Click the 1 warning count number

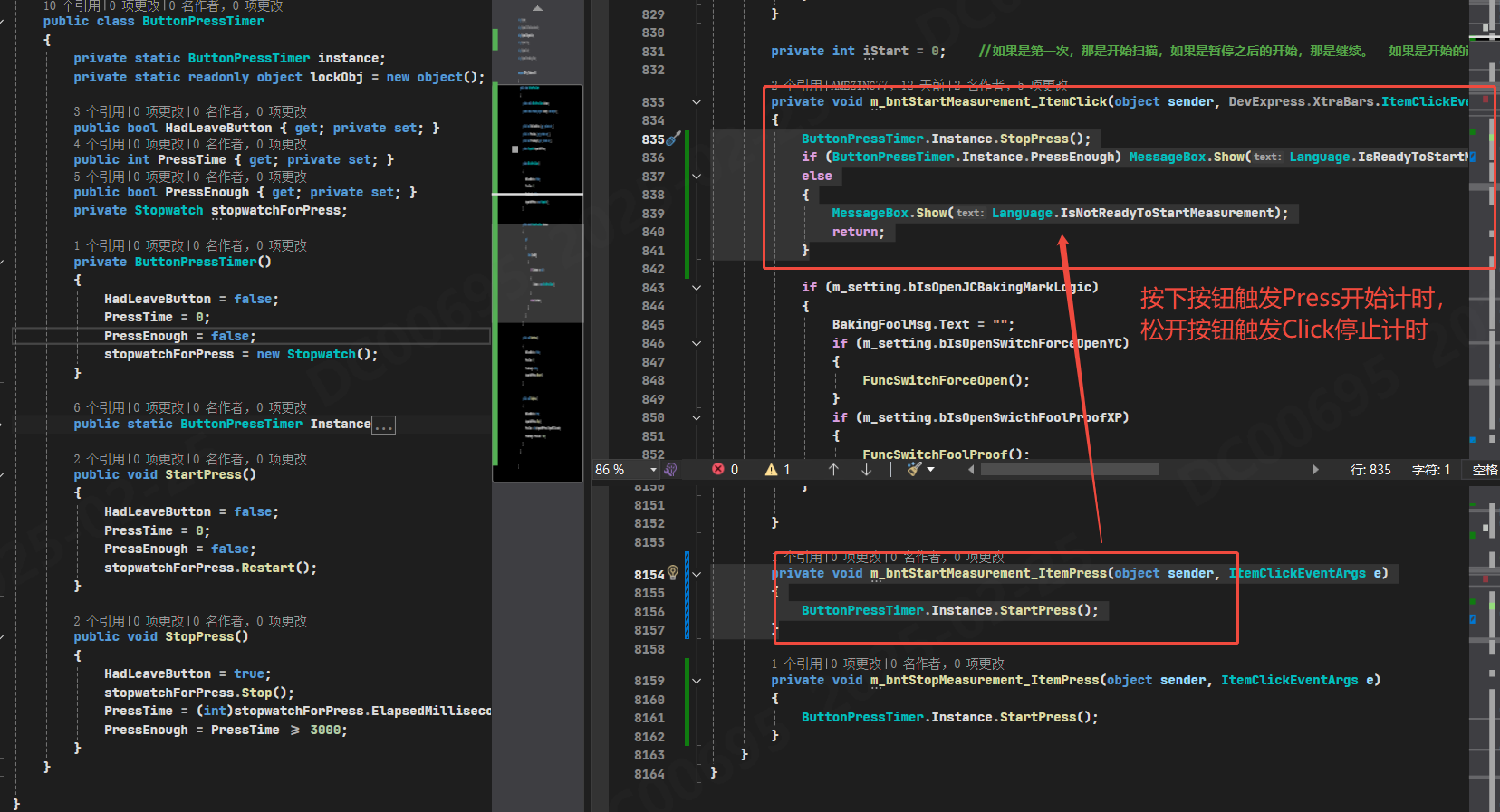pos(787,470)
